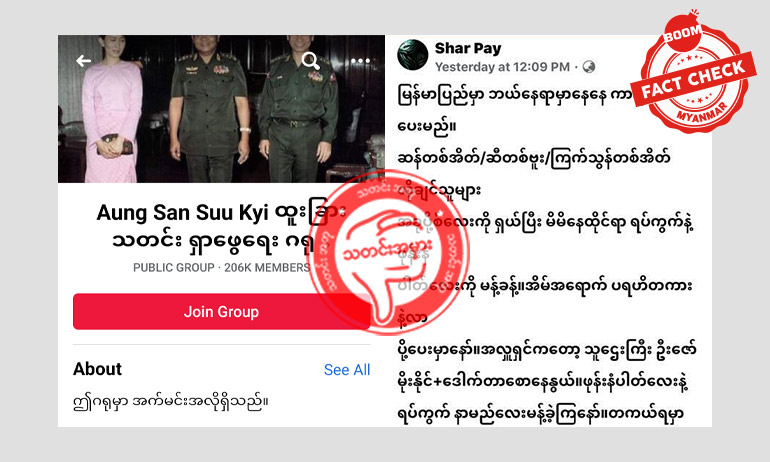
Task: Open the three-dot more options menu
Action: (x=360, y=61)
